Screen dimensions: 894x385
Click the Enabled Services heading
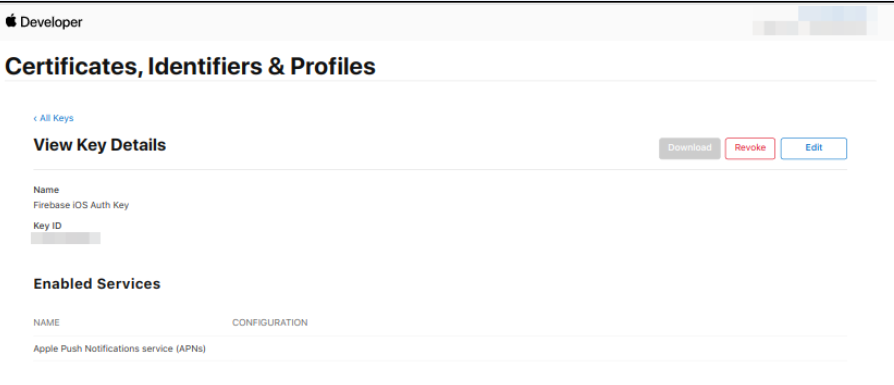(x=97, y=284)
